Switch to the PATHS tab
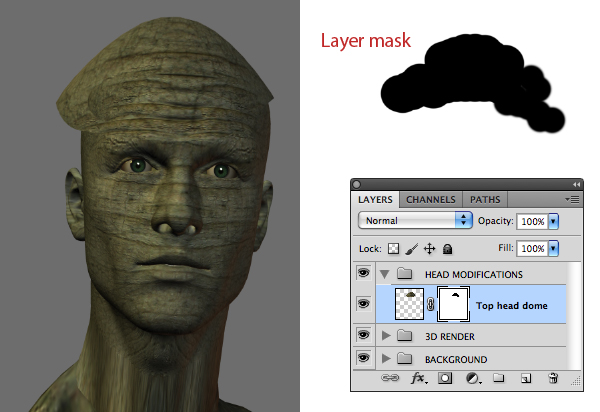 (485, 199)
